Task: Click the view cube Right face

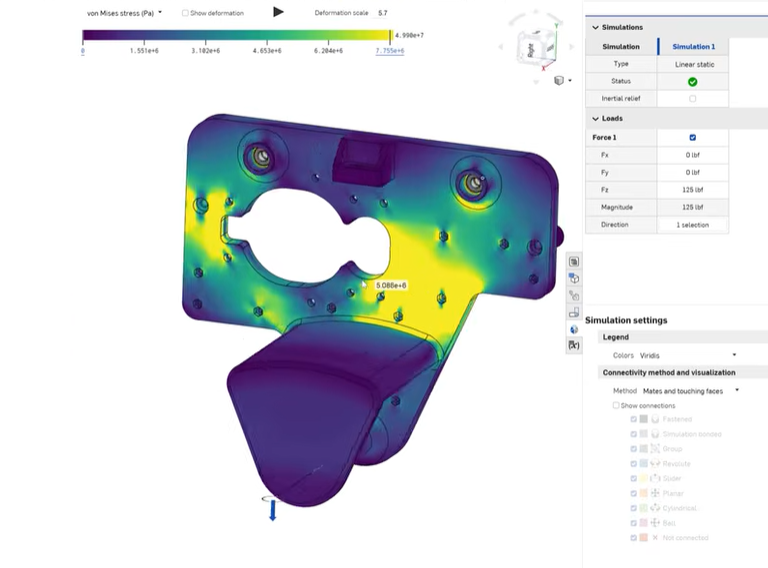Action: pos(532,47)
